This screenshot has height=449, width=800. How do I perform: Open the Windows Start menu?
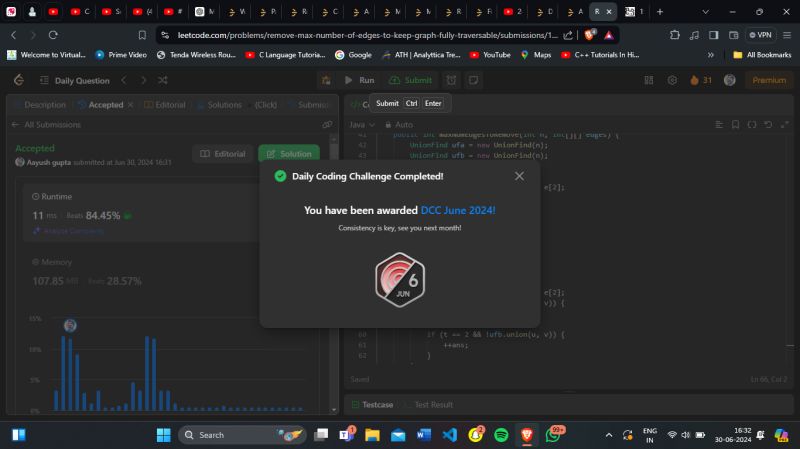(164, 435)
